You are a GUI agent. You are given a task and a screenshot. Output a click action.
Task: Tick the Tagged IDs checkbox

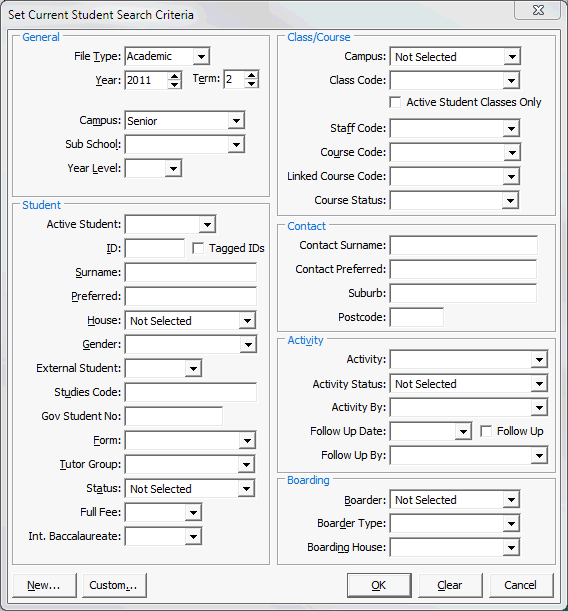198,248
